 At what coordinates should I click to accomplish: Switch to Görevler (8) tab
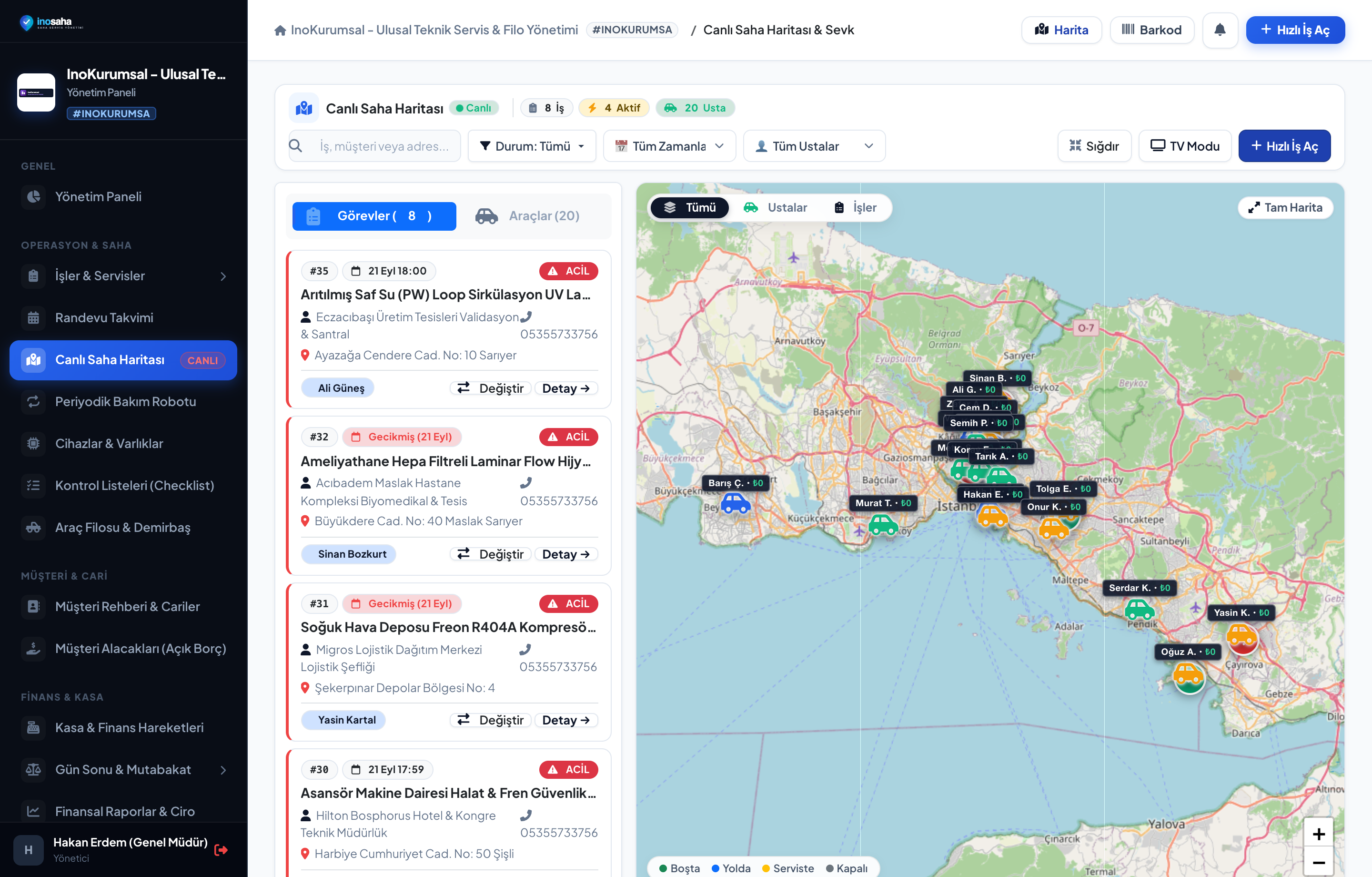coord(374,216)
